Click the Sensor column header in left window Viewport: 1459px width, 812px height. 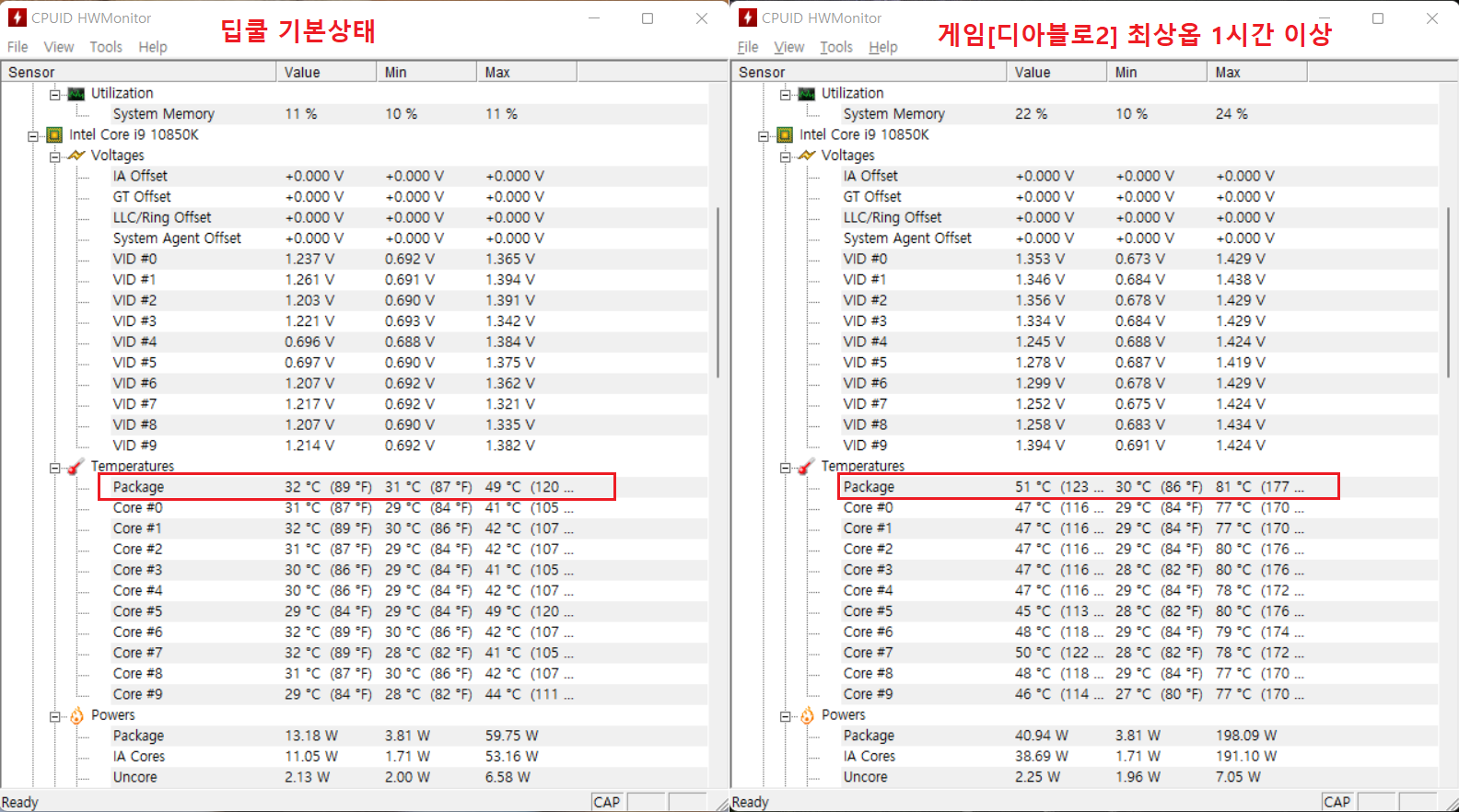[x=138, y=72]
